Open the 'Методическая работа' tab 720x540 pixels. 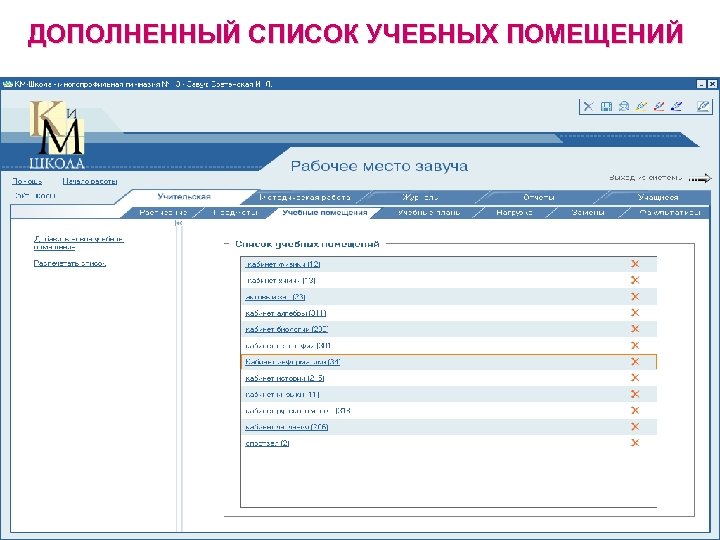[x=304, y=197]
